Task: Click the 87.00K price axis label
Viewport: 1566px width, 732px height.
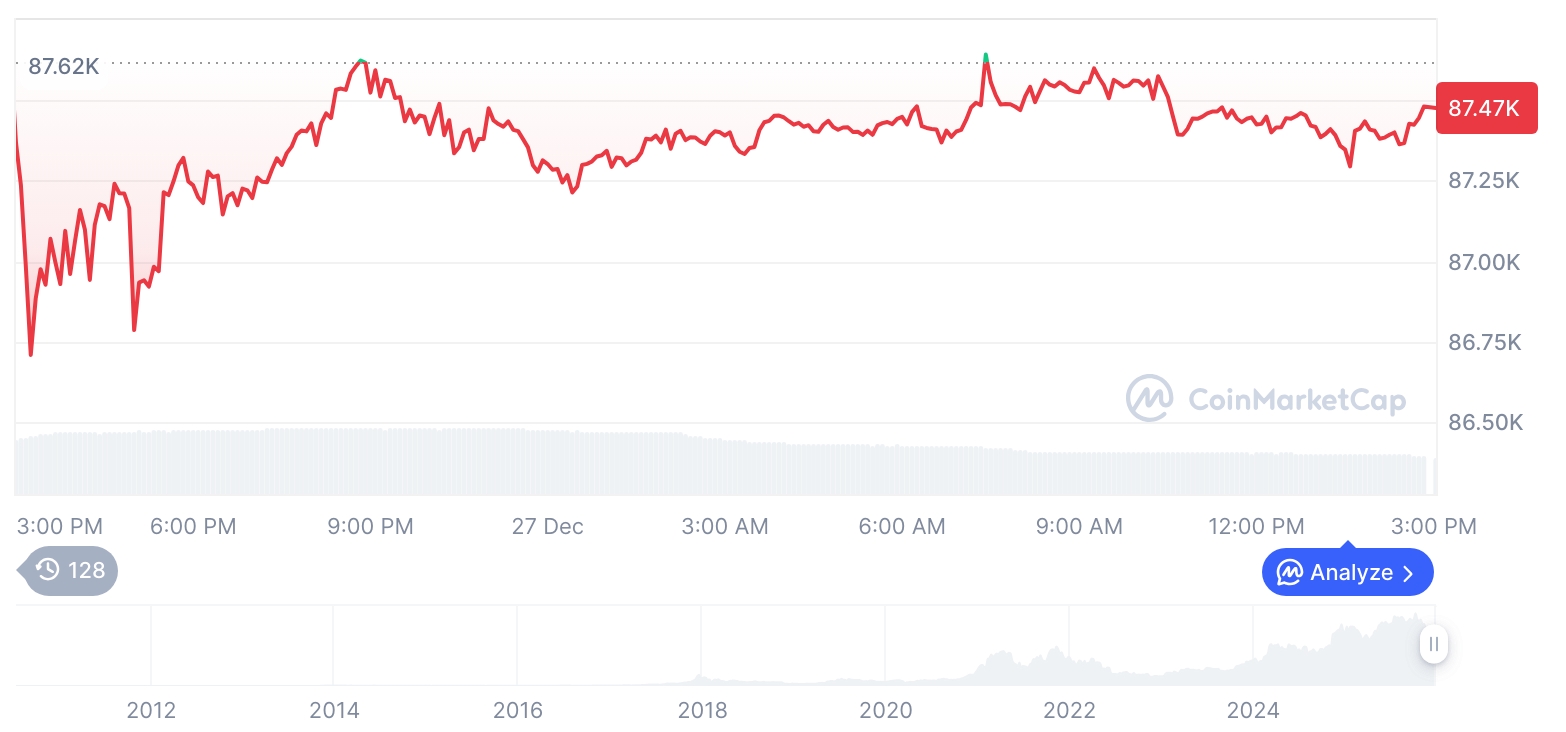Action: click(1484, 262)
